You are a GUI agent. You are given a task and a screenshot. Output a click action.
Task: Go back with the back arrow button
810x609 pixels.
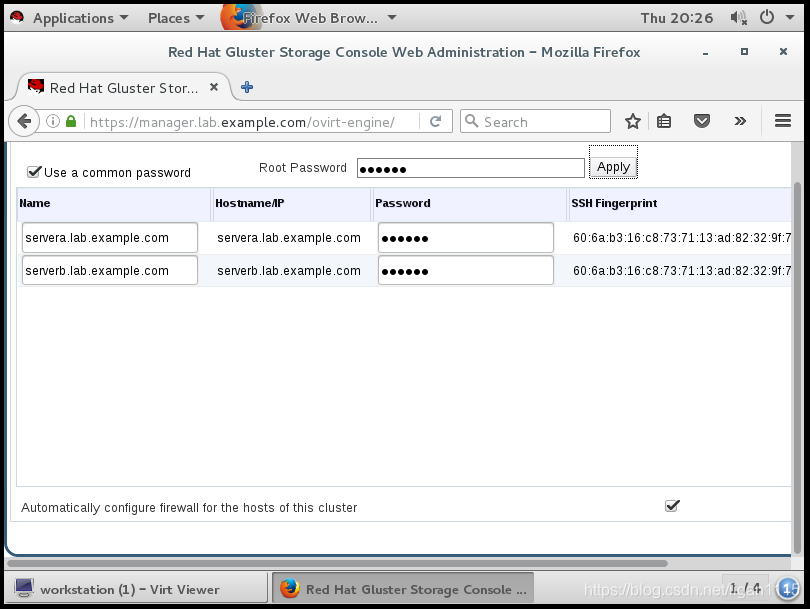pos(24,121)
